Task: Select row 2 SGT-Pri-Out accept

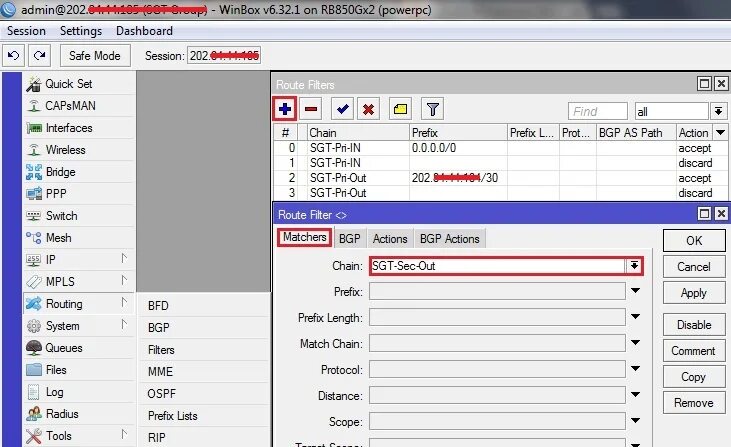Action: (x=500, y=178)
